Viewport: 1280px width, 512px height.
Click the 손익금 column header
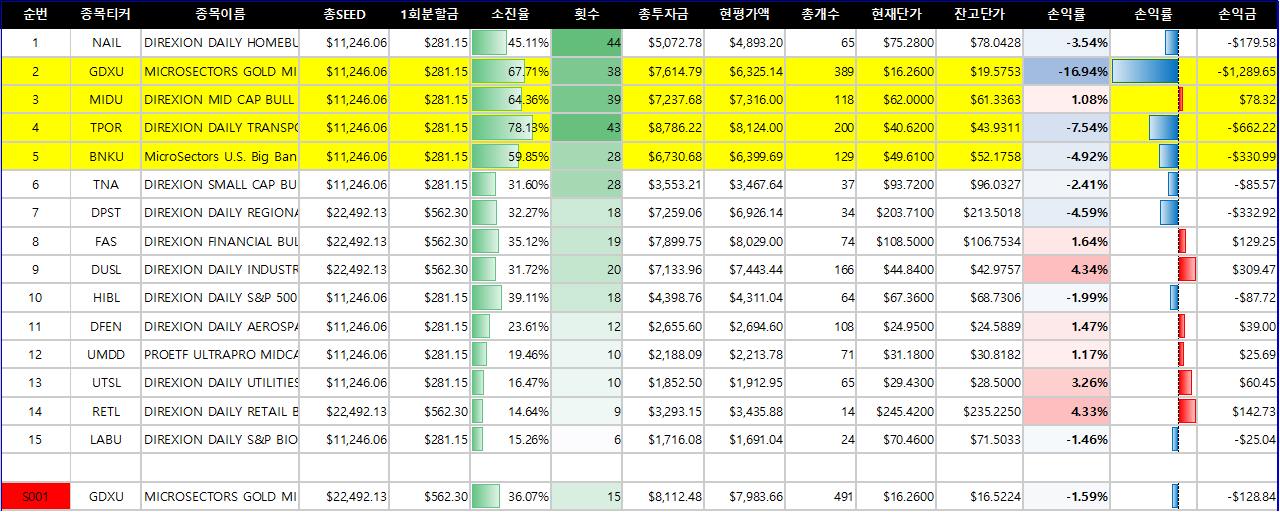(1238, 15)
